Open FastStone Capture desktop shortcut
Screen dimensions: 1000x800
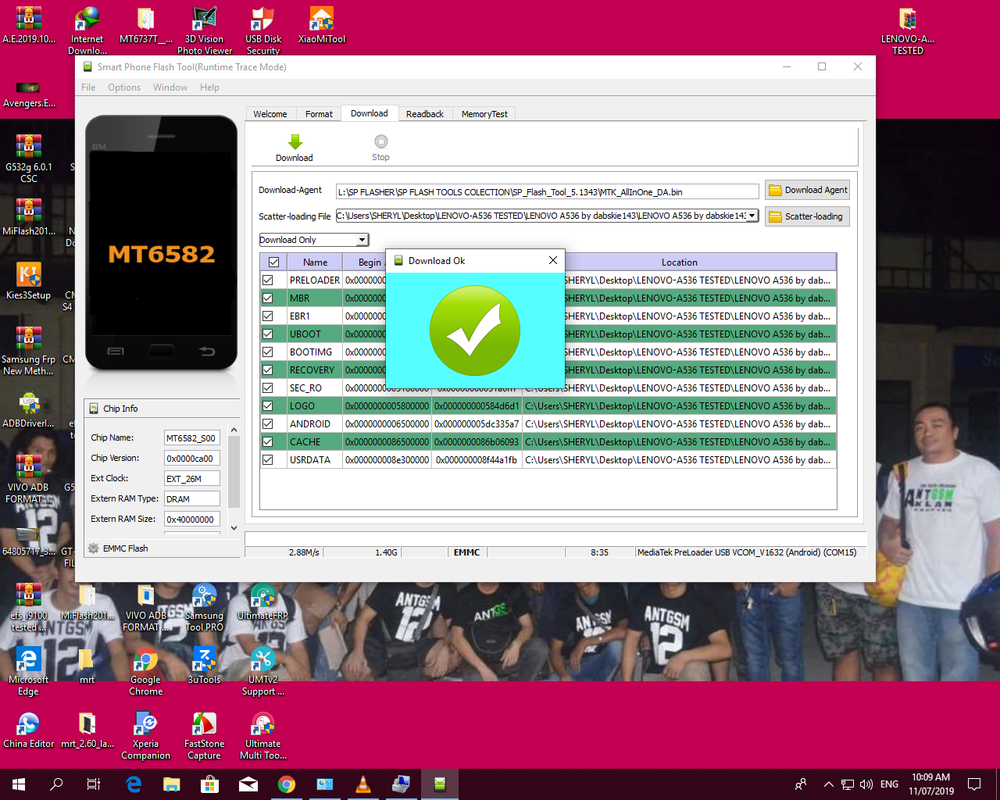tap(204, 736)
